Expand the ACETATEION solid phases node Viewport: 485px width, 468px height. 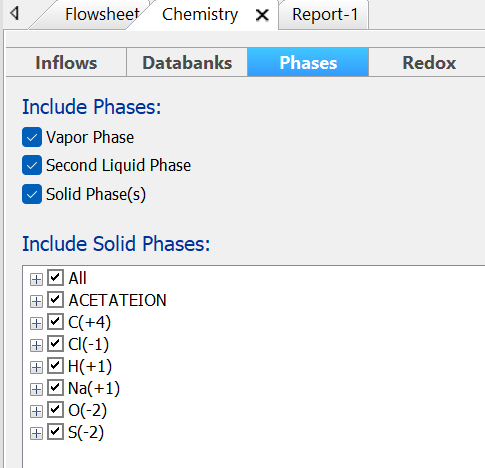click(36, 301)
